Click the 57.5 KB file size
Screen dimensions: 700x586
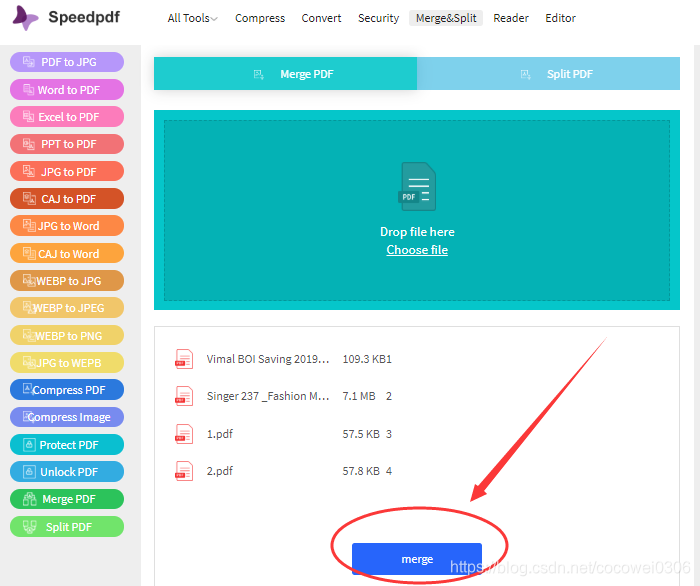pos(361,434)
